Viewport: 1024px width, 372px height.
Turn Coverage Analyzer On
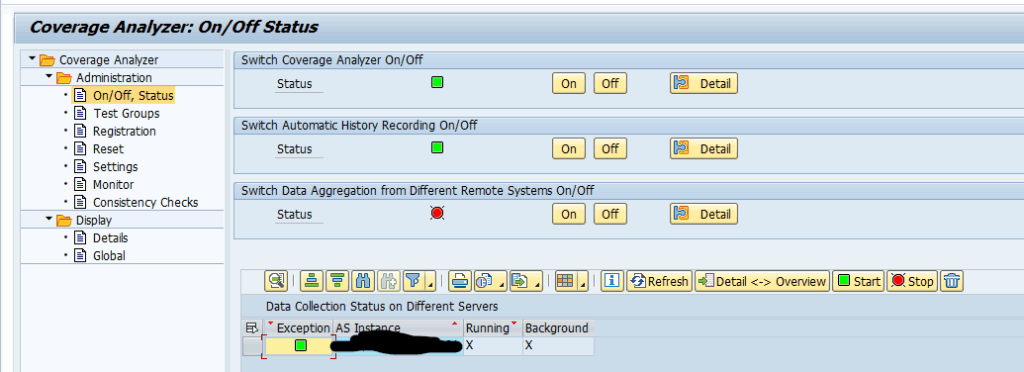click(x=569, y=84)
